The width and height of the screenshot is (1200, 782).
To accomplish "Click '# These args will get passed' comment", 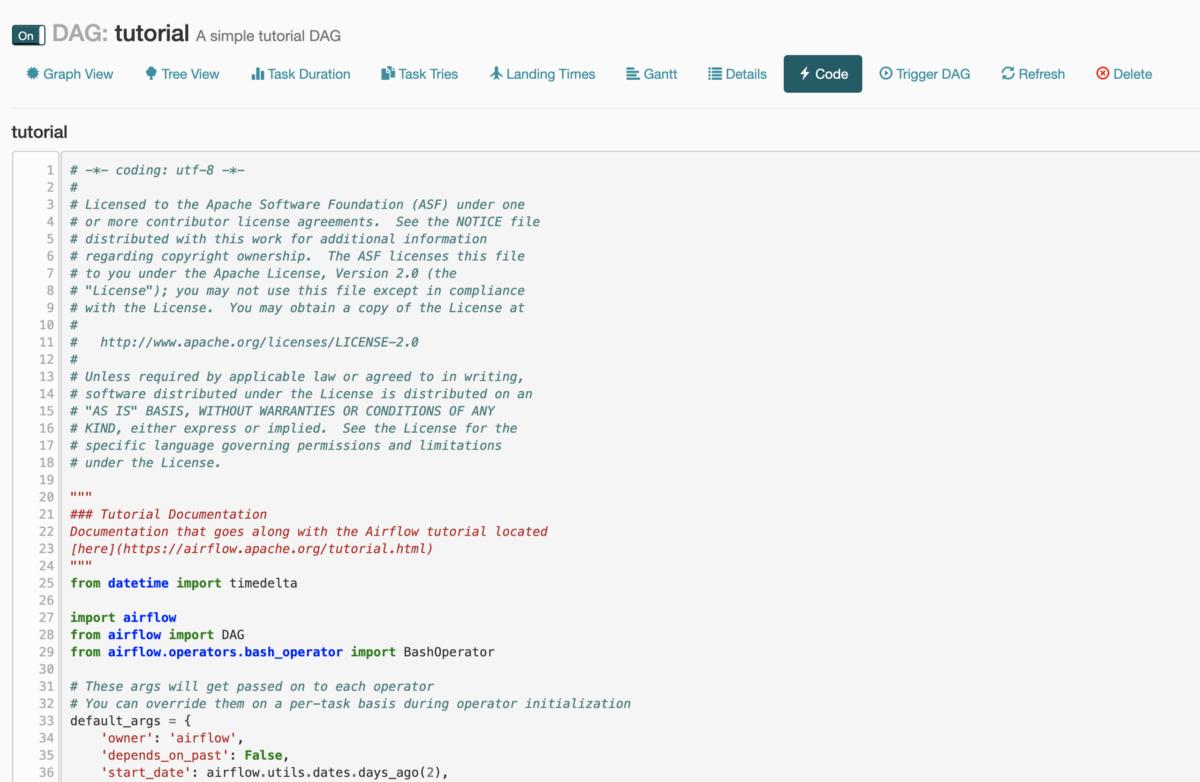I will pos(252,686).
